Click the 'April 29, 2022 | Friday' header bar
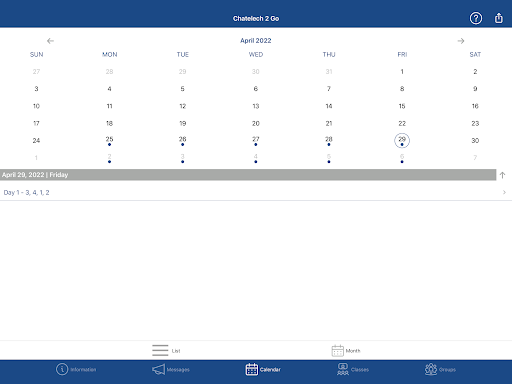 [248, 175]
